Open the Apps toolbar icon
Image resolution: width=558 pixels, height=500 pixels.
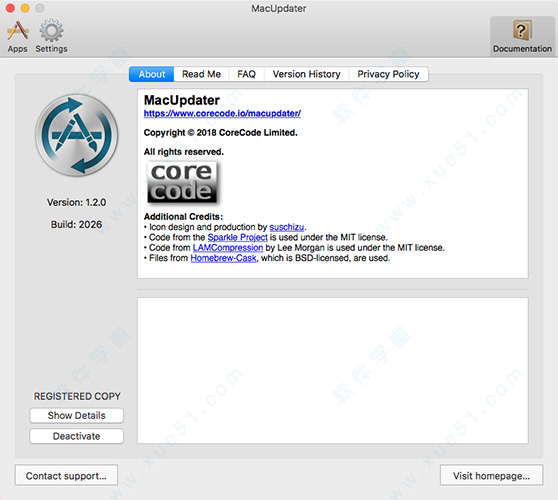(x=17, y=30)
